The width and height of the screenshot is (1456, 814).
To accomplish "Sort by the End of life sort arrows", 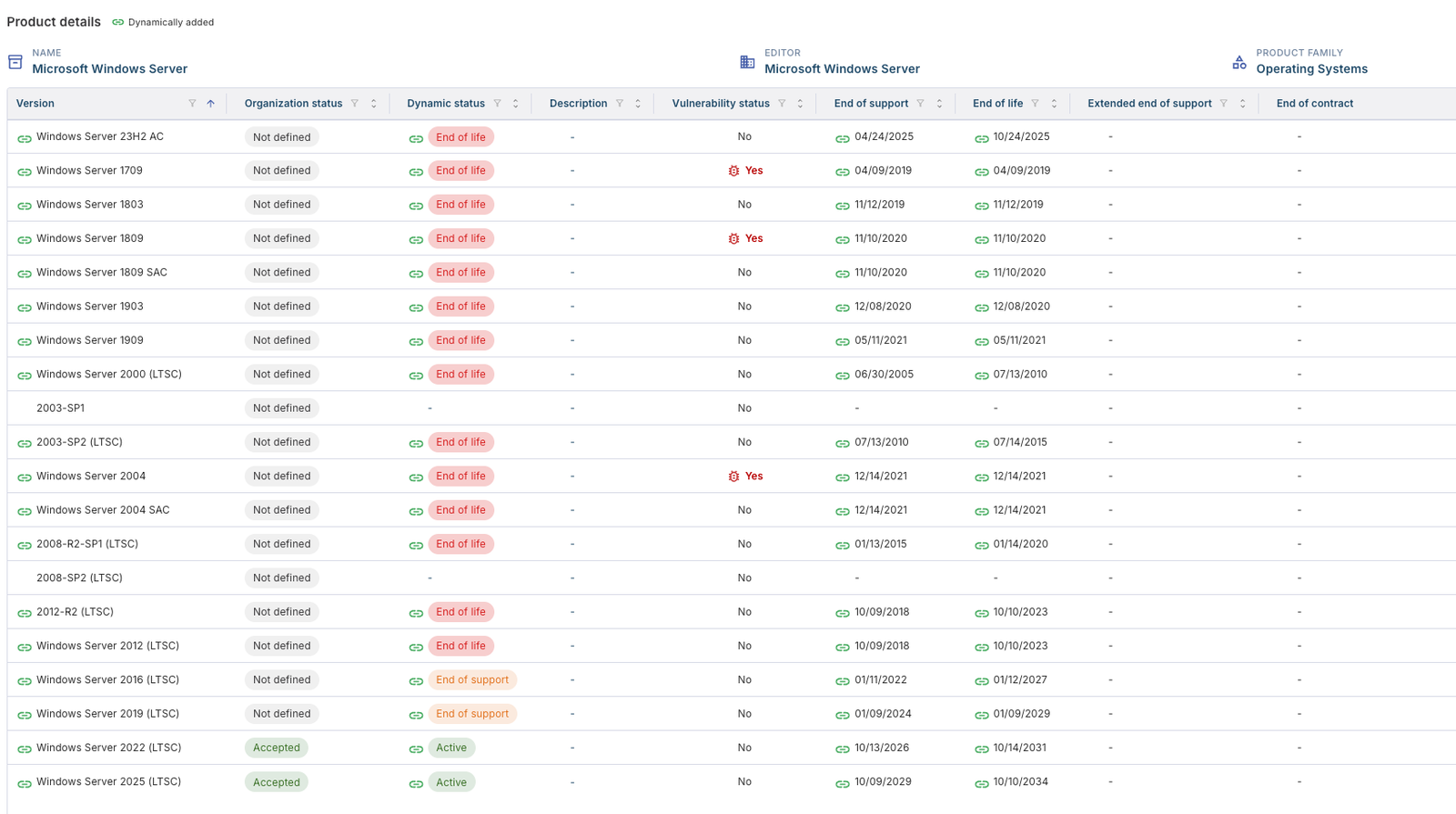I will pyautogui.click(x=1054, y=104).
